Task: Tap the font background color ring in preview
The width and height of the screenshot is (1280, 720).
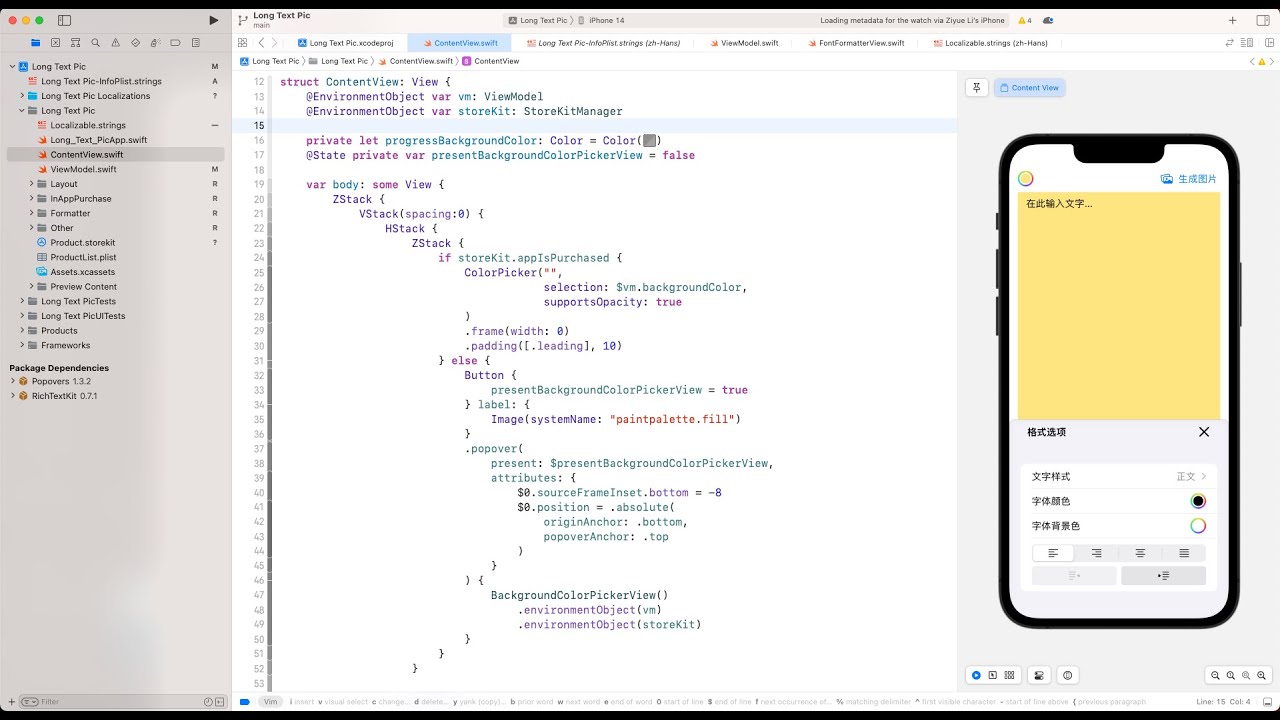Action: (x=1198, y=526)
